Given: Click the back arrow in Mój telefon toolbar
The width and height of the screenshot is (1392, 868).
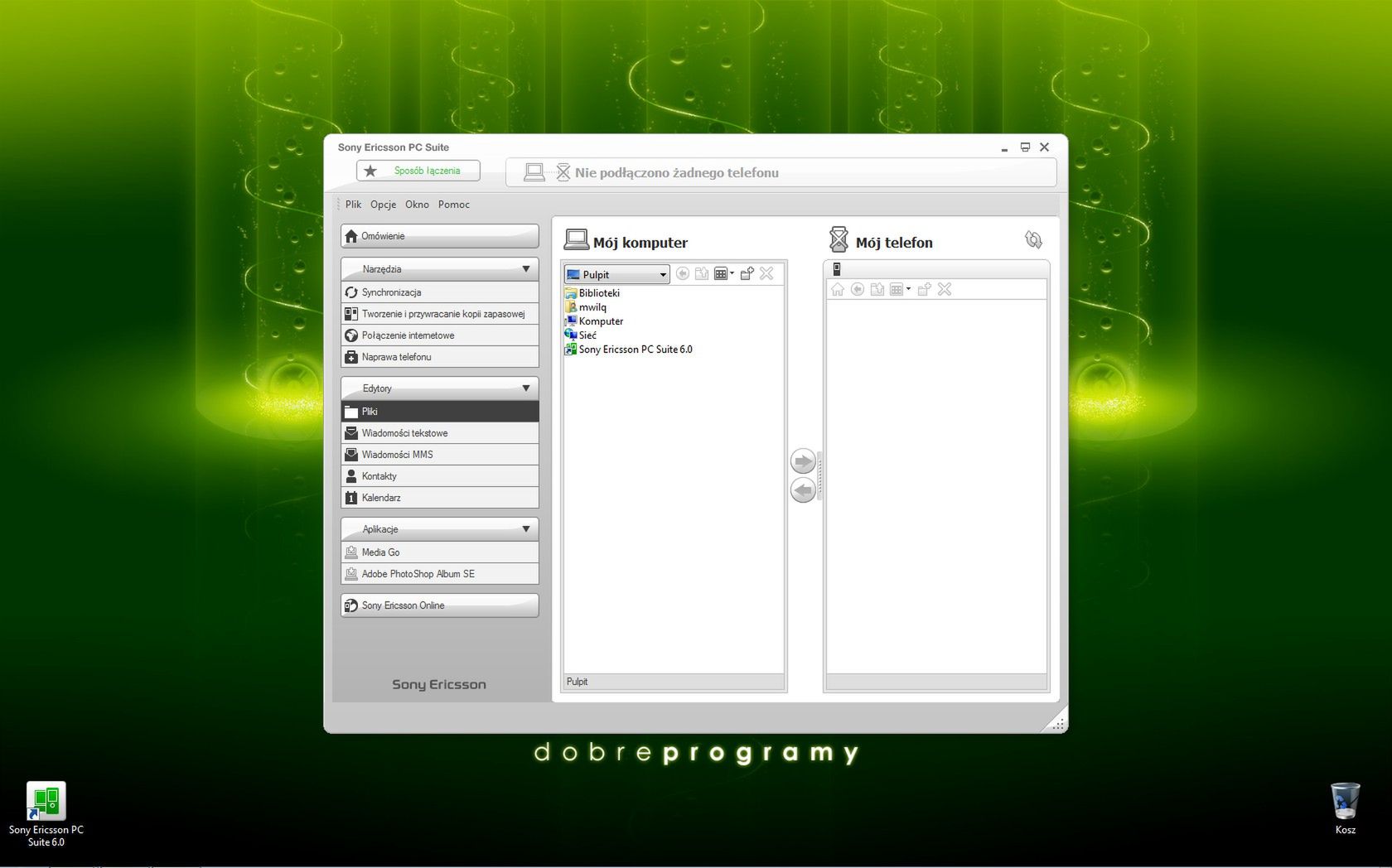Looking at the screenshot, I should 858,289.
